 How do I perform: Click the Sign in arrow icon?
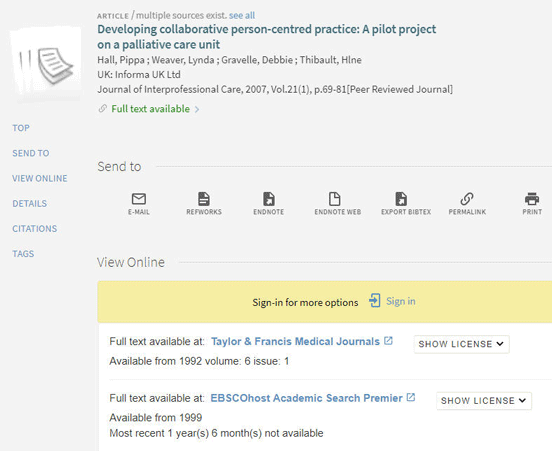coord(375,301)
